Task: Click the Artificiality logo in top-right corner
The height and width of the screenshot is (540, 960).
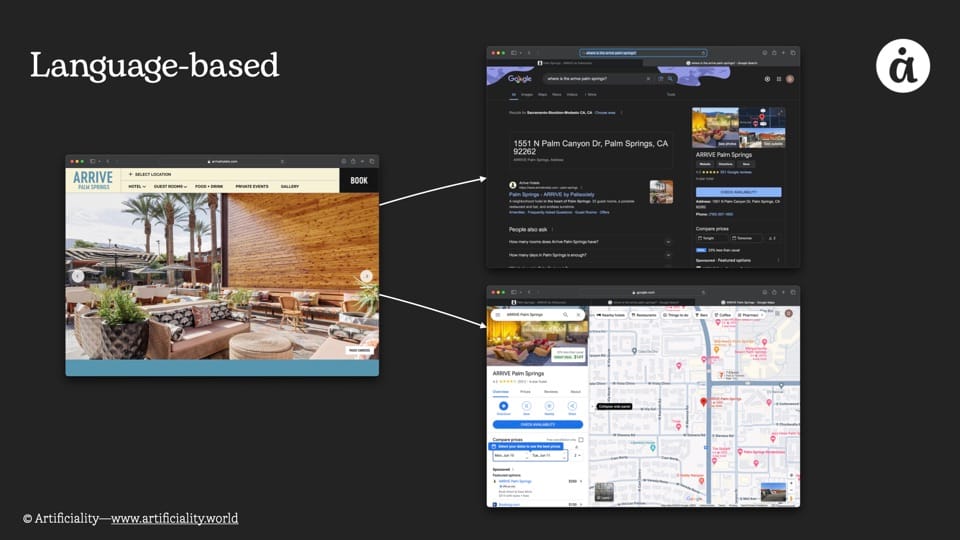Action: (x=903, y=66)
